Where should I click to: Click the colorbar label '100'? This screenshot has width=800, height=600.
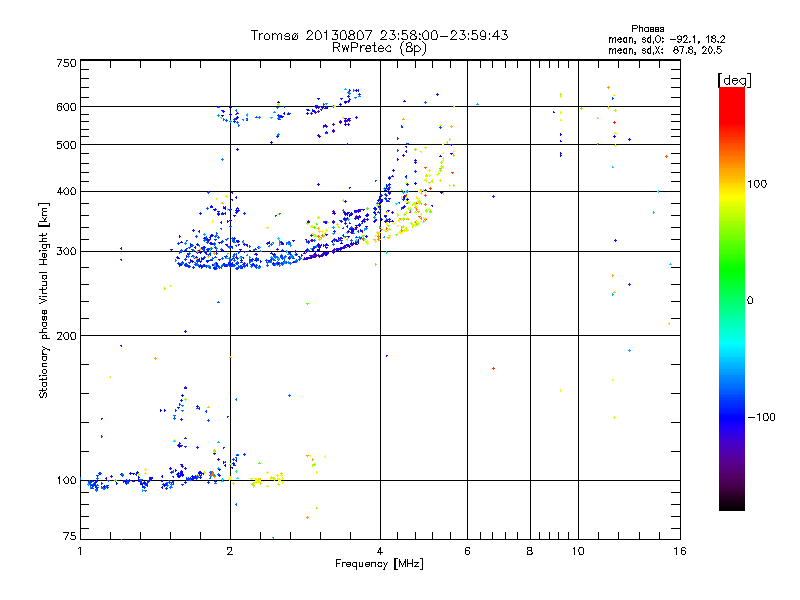[757, 184]
